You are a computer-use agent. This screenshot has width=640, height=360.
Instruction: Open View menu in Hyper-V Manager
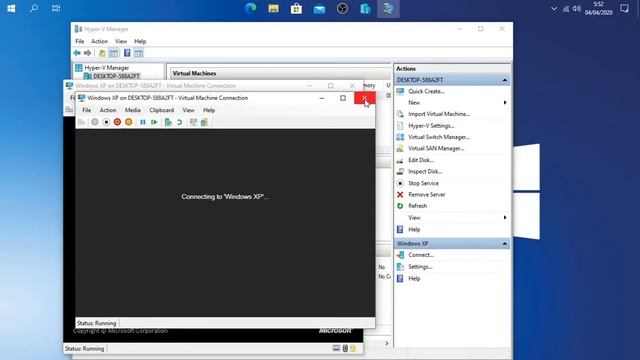[x=121, y=41]
